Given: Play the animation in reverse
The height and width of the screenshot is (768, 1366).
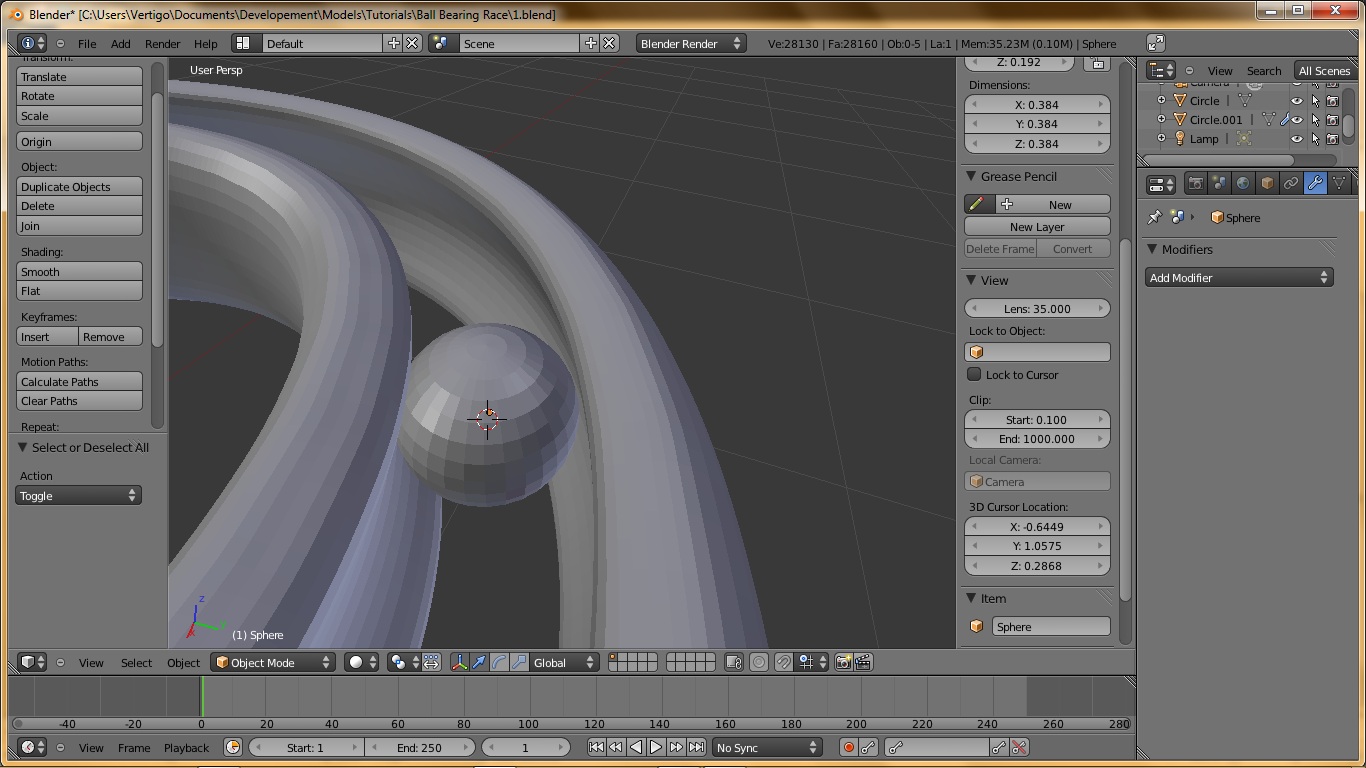Looking at the screenshot, I should (636, 747).
